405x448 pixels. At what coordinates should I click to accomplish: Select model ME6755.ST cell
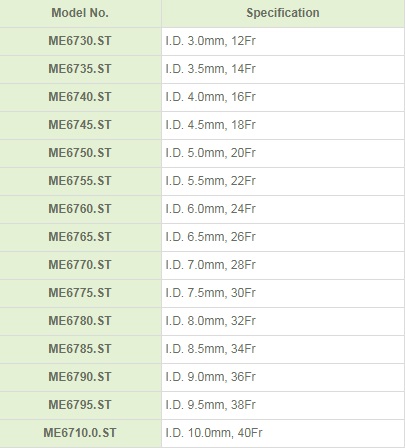(x=80, y=181)
